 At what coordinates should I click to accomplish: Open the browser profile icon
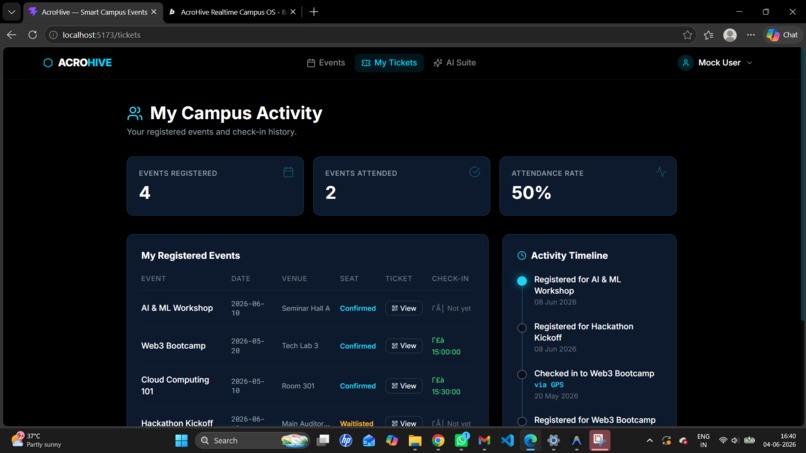click(x=729, y=35)
